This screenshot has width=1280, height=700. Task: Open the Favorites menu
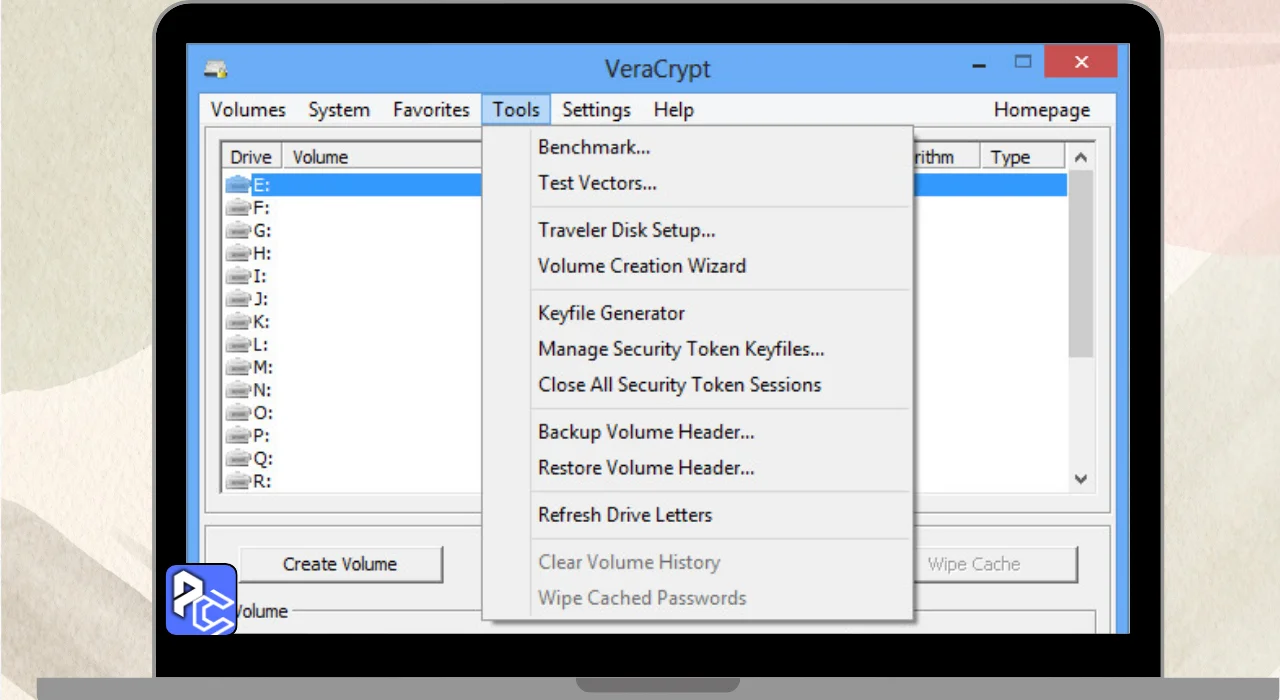(431, 110)
